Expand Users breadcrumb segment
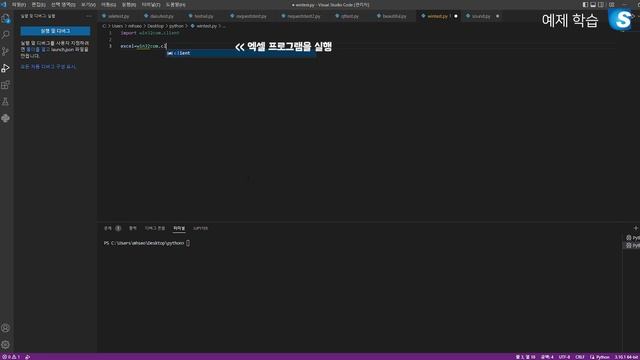The image size is (640, 360). 117,26
